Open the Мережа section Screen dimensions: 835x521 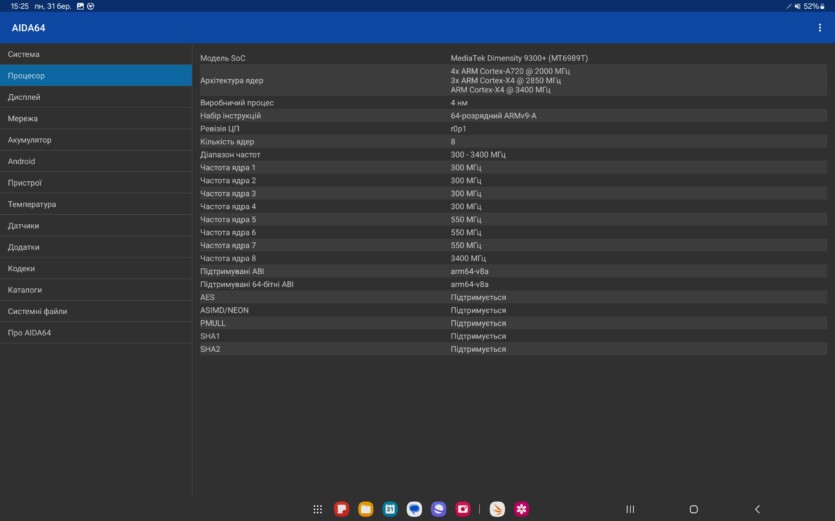click(x=96, y=118)
